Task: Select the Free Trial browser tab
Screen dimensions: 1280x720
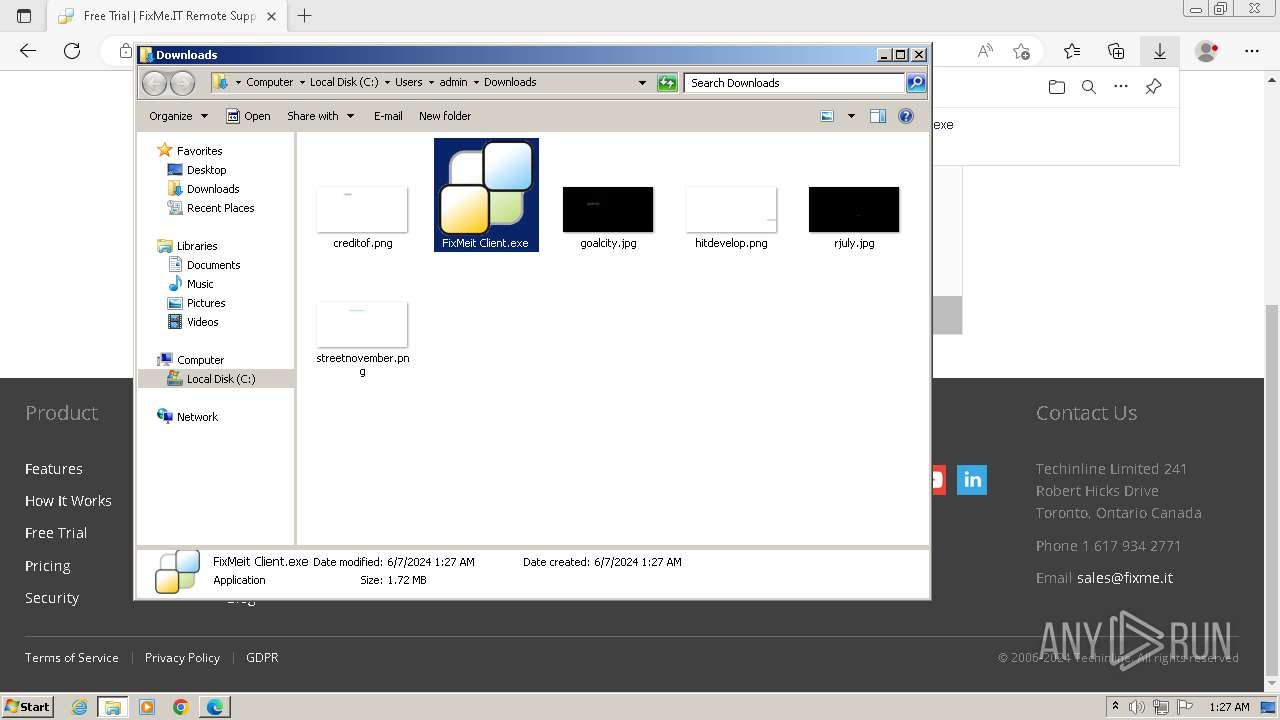Action: 168,16
